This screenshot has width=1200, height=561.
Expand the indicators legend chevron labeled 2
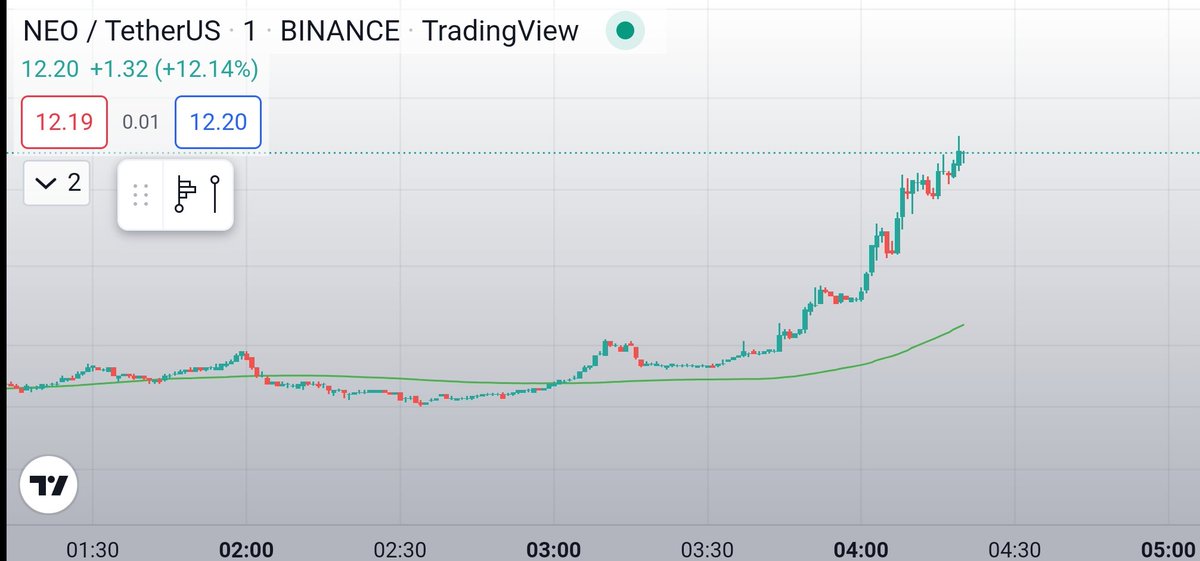[x=57, y=183]
